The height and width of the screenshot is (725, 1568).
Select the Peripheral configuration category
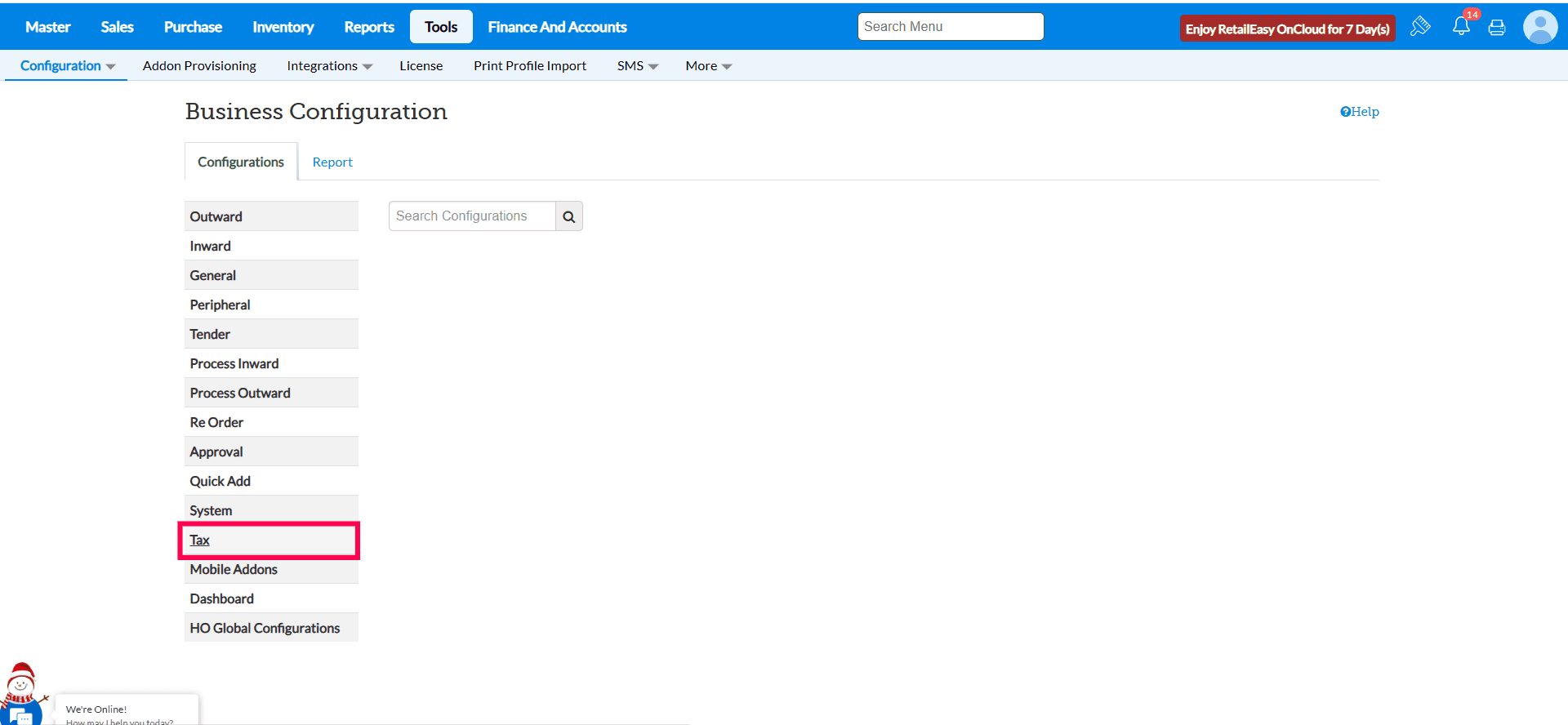[271, 305]
